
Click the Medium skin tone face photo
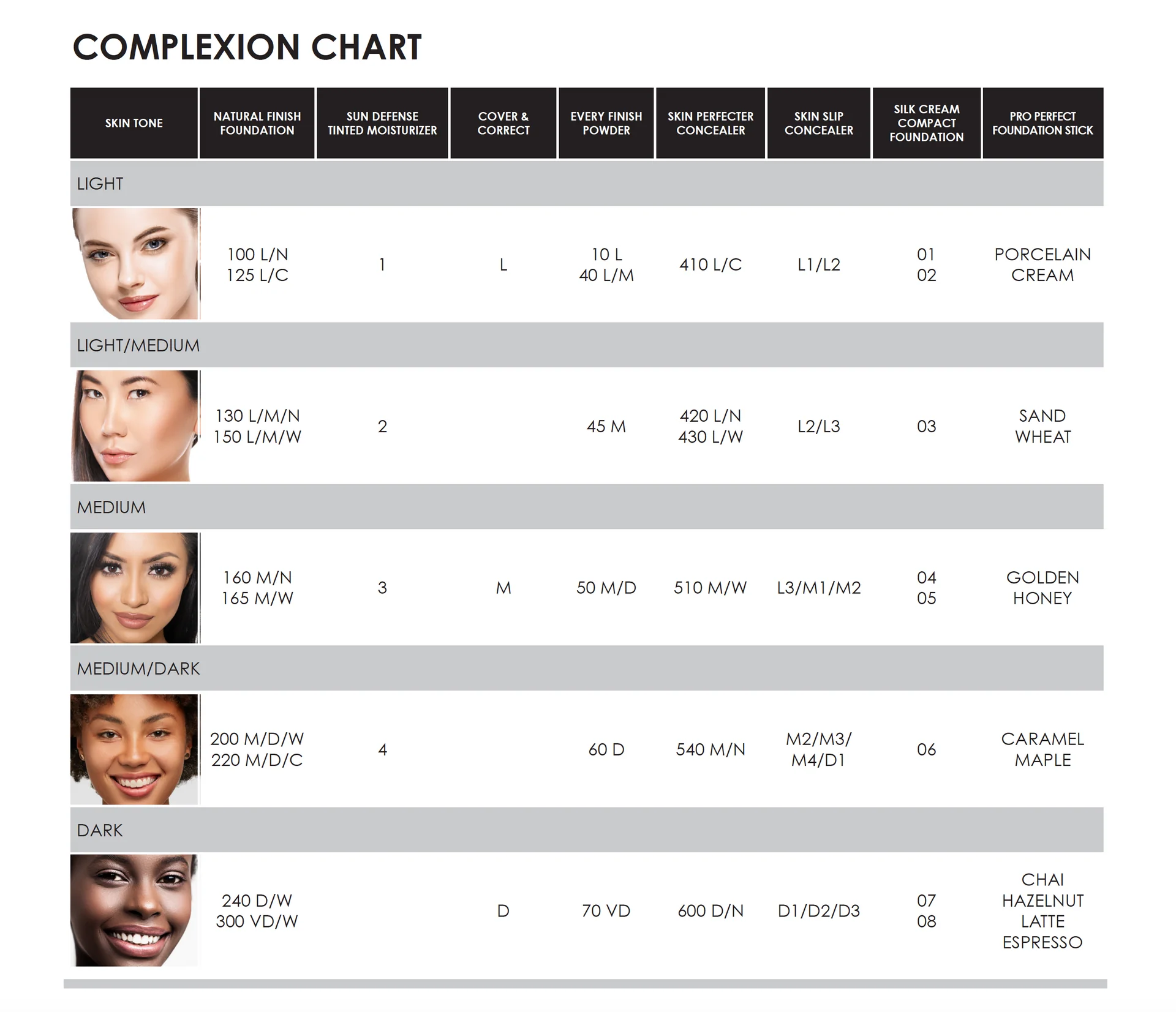click(135, 588)
